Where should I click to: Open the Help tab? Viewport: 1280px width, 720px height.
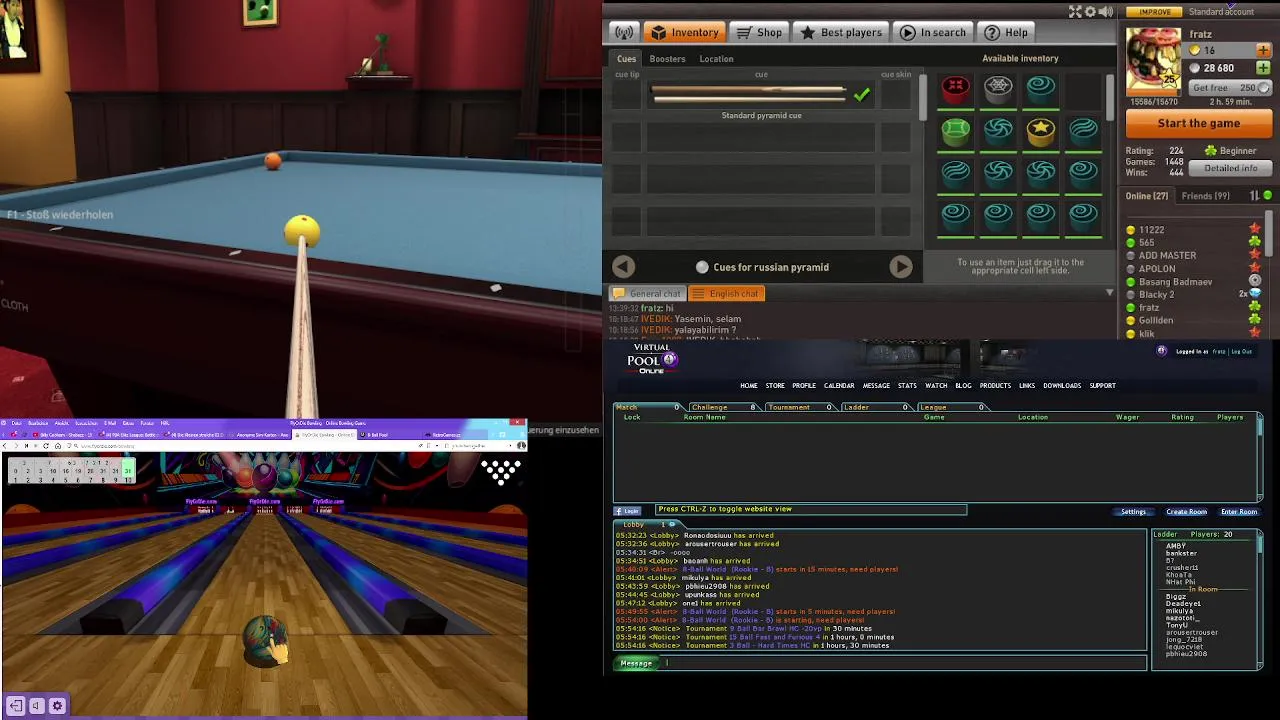pyautogui.click(x=1007, y=33)
